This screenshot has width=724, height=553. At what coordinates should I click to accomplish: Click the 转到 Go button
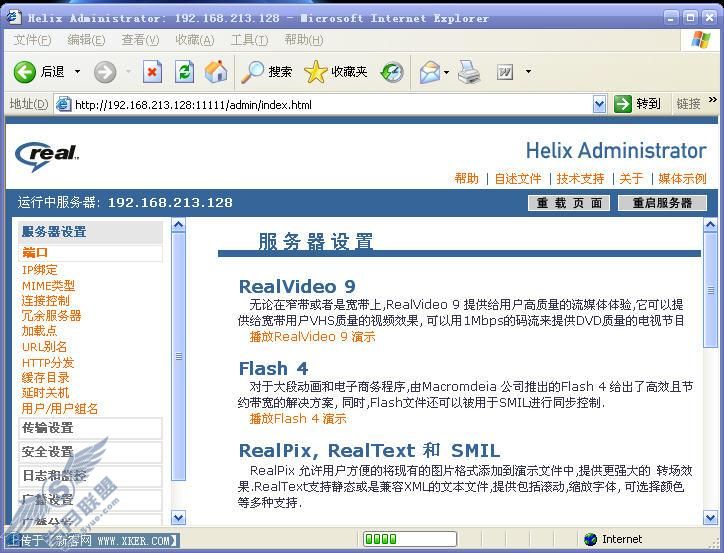(x=637, y=104)
